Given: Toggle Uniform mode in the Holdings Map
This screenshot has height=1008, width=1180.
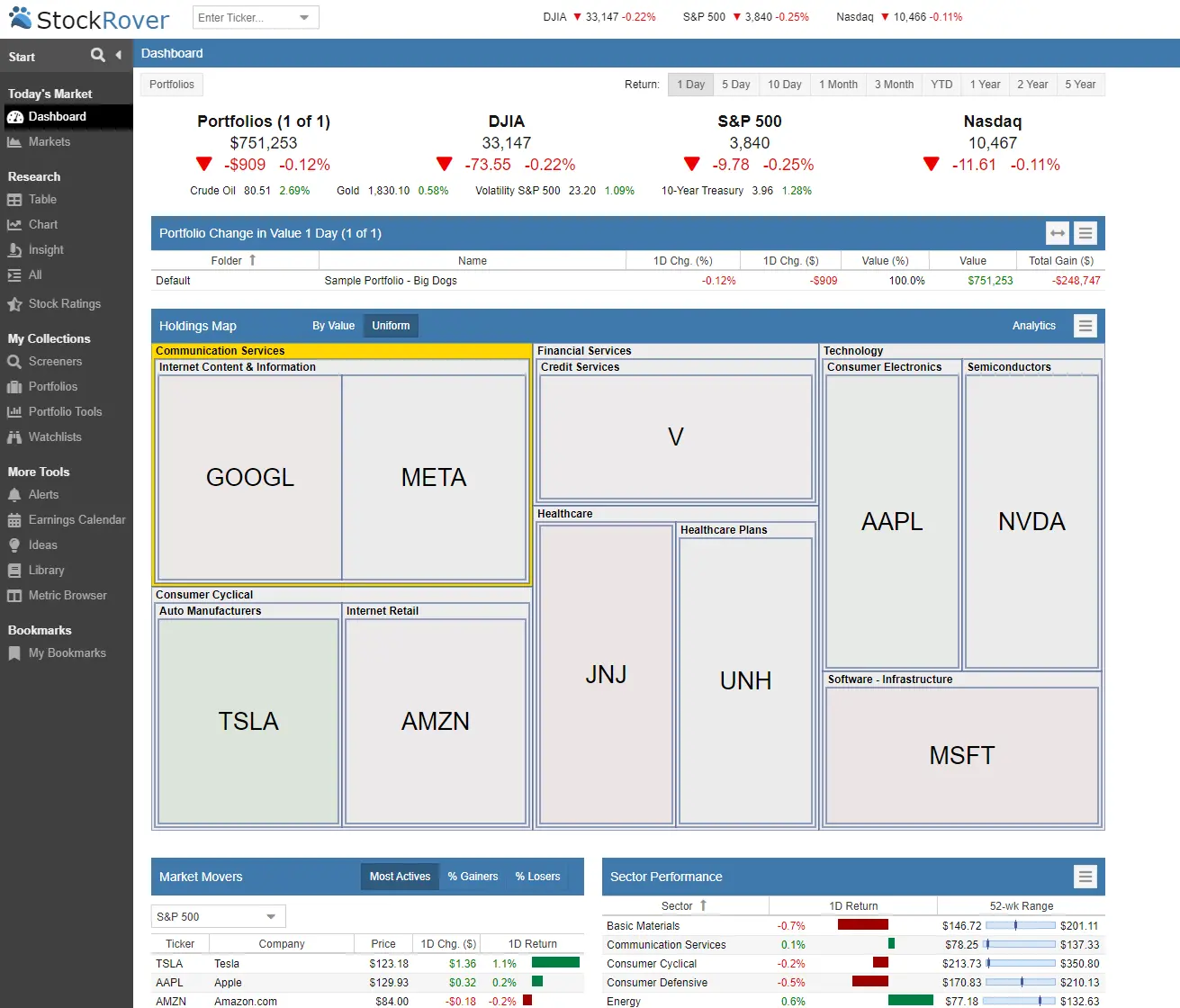Looking at the screenshot, I should (390, 325).
